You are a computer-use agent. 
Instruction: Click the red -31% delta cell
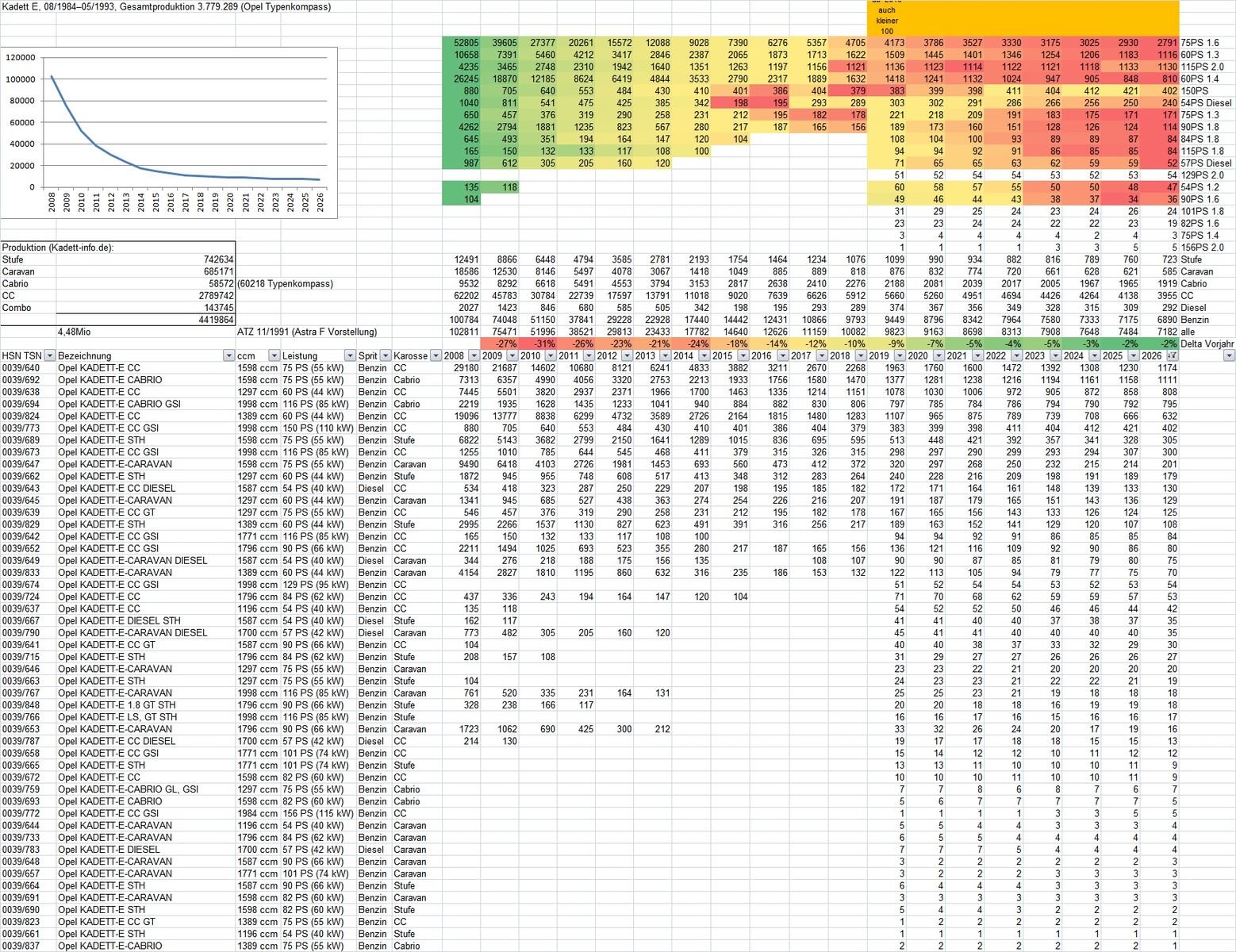pyautogui.click(x=539, y=344)
